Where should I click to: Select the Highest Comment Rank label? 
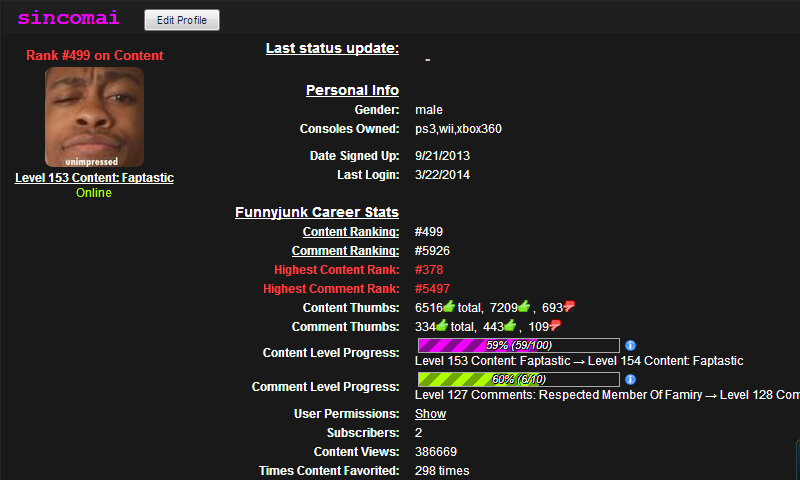pyautogui.click(x=331, y=288)
